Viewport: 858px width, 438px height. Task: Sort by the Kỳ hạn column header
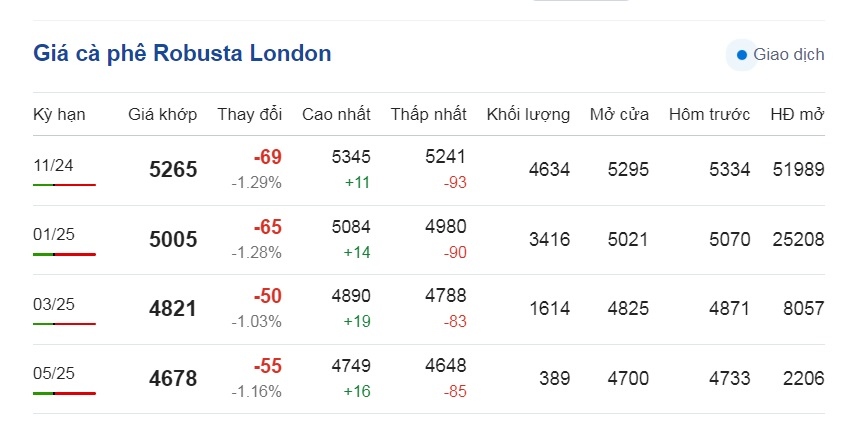(59, 114)
